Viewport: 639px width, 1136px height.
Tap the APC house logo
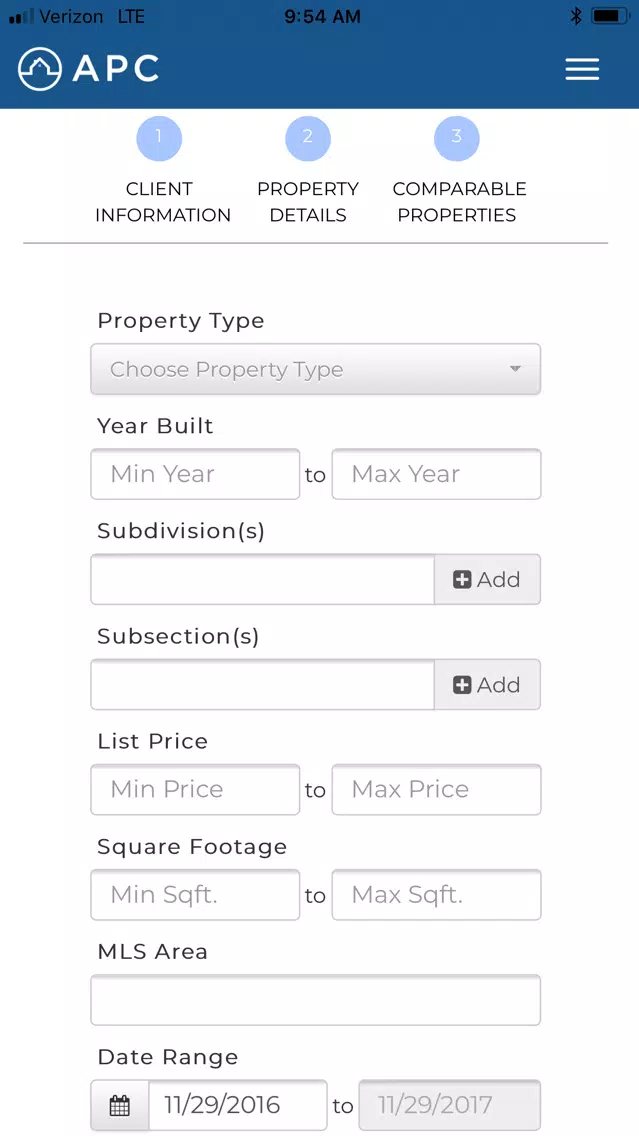(40, 69)
